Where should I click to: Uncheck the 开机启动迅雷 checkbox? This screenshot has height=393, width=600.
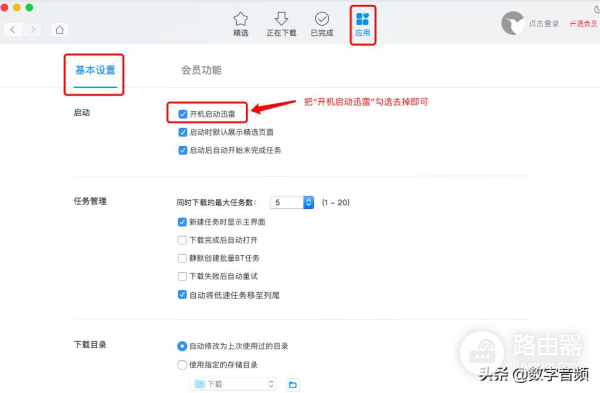183,114
